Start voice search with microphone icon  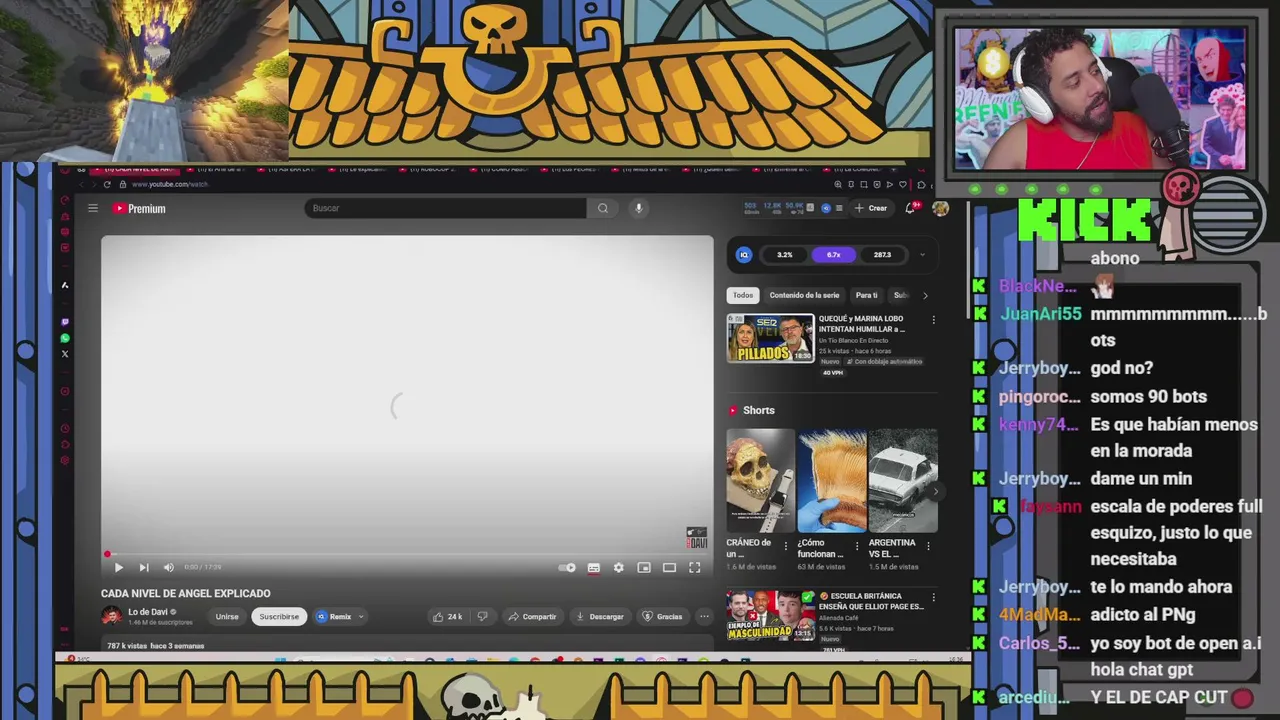tap(639, 208)
